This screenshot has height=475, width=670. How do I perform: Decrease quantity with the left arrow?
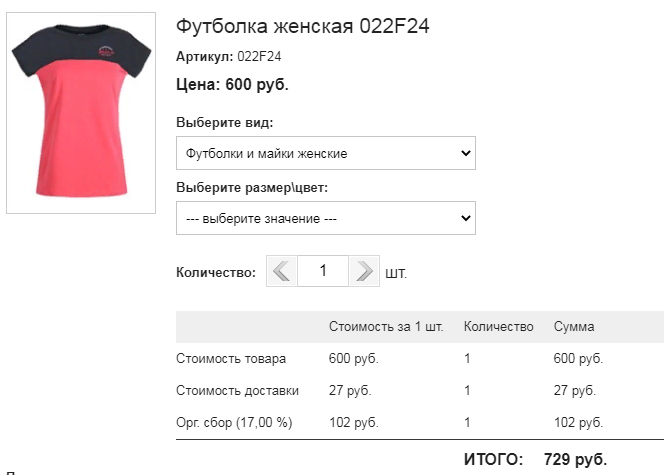[282, 271]
